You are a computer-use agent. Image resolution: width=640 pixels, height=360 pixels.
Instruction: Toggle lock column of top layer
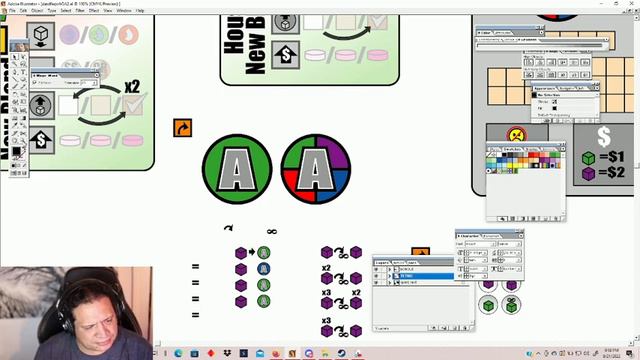point(384,269)
